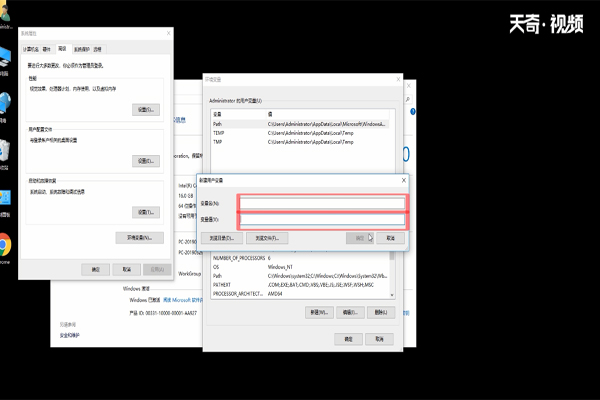Select the 高级 tab in System Properties
The width and height of the screenshot is (600, 400).
coord(62,49)
